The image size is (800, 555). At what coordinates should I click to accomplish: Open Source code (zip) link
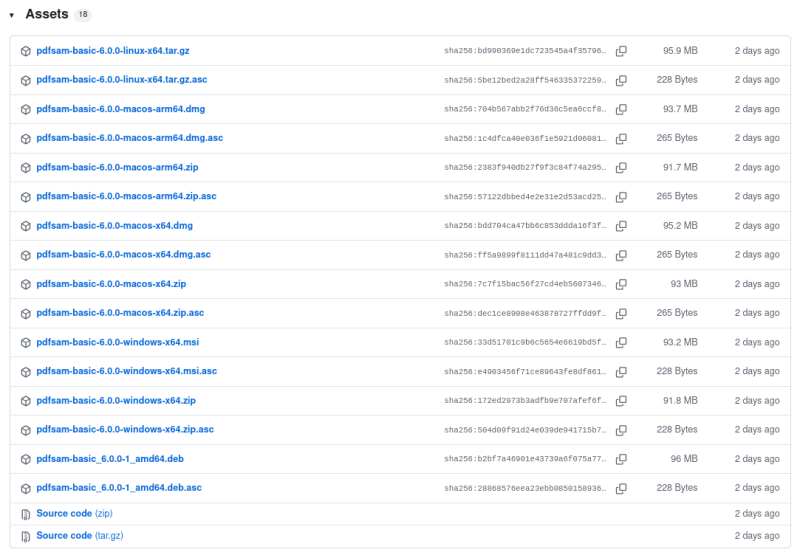[74, 513]
